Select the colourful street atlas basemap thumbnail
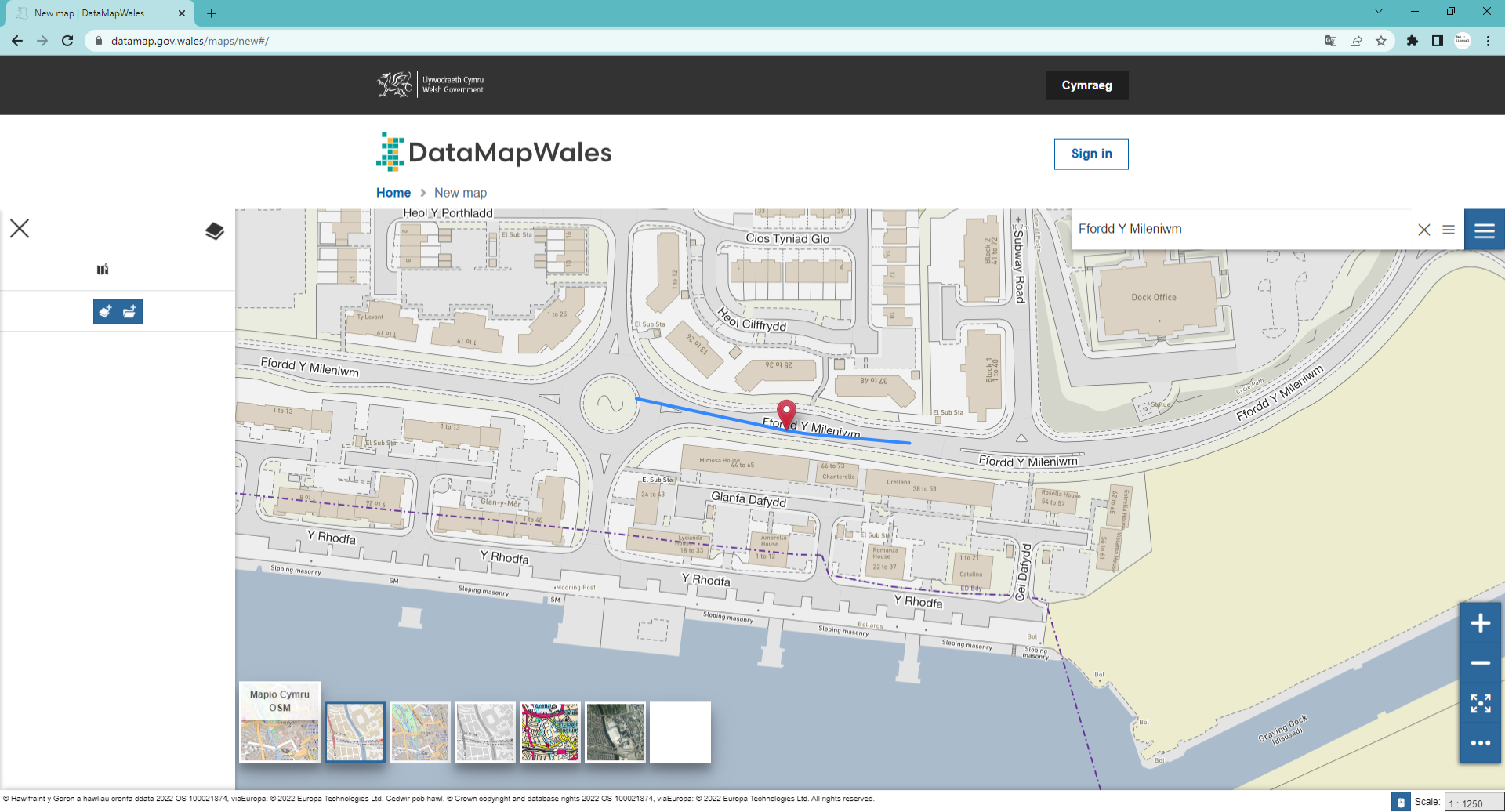 pyautogui.click(x=550, y=732)
